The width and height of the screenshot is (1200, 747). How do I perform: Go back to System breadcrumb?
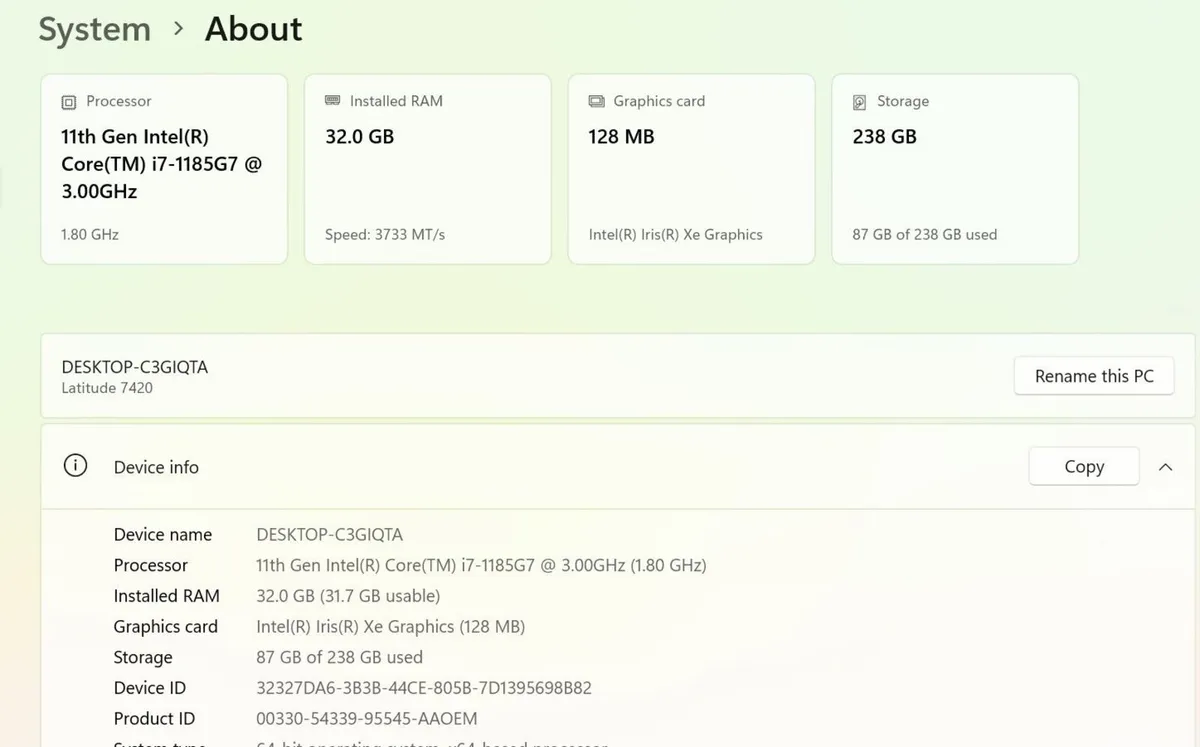(94, 29)
